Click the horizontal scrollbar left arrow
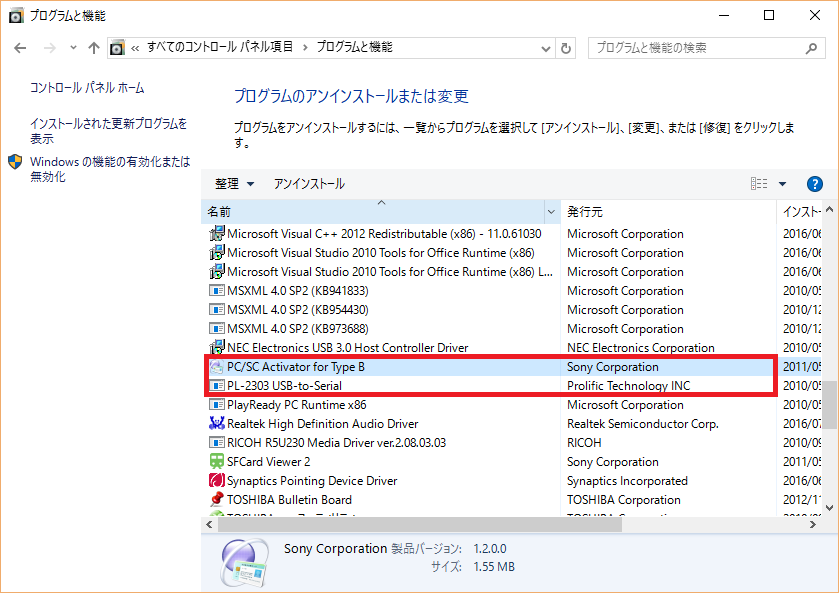Viewport: 839px width, 593px height. (209, 524)
